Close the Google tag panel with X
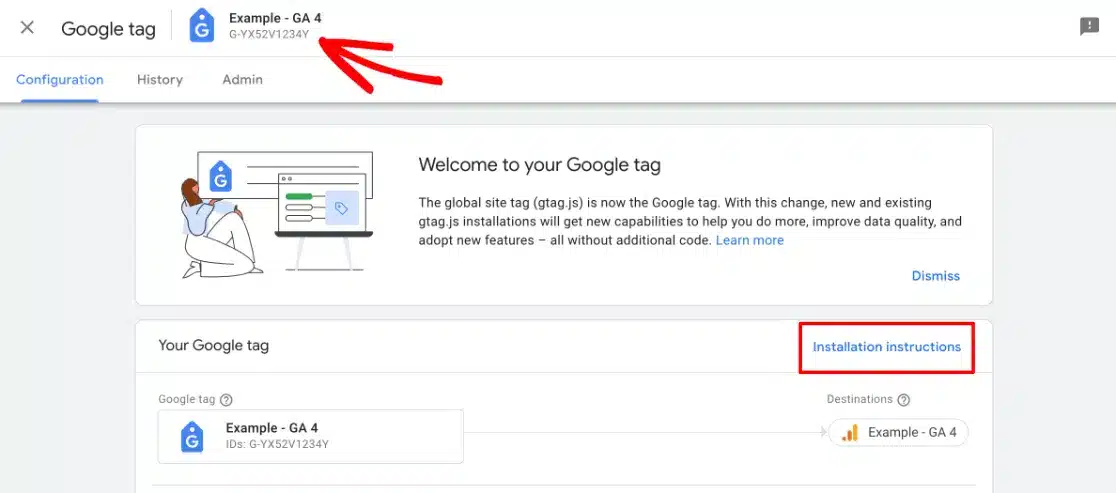Viewport: 1116px width, 493px height. pos(27,28)
